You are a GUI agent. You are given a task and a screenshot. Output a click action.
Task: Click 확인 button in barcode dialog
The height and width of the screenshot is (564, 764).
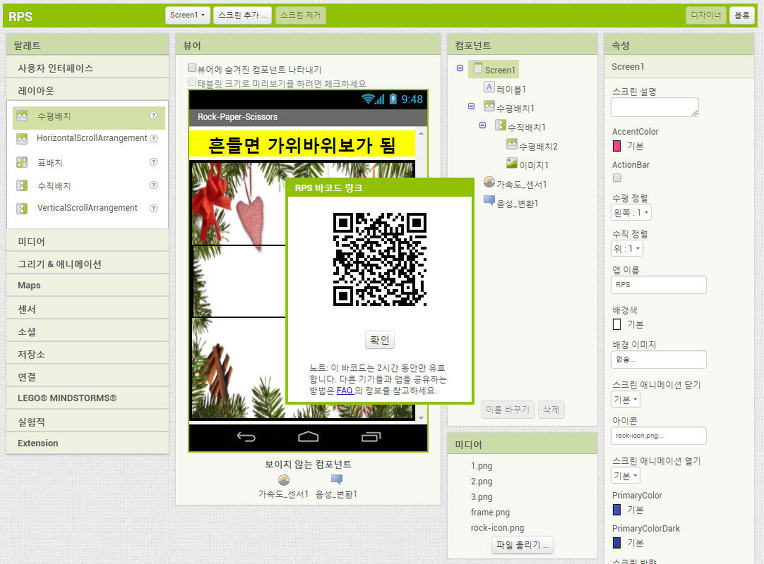coord(380,339)
